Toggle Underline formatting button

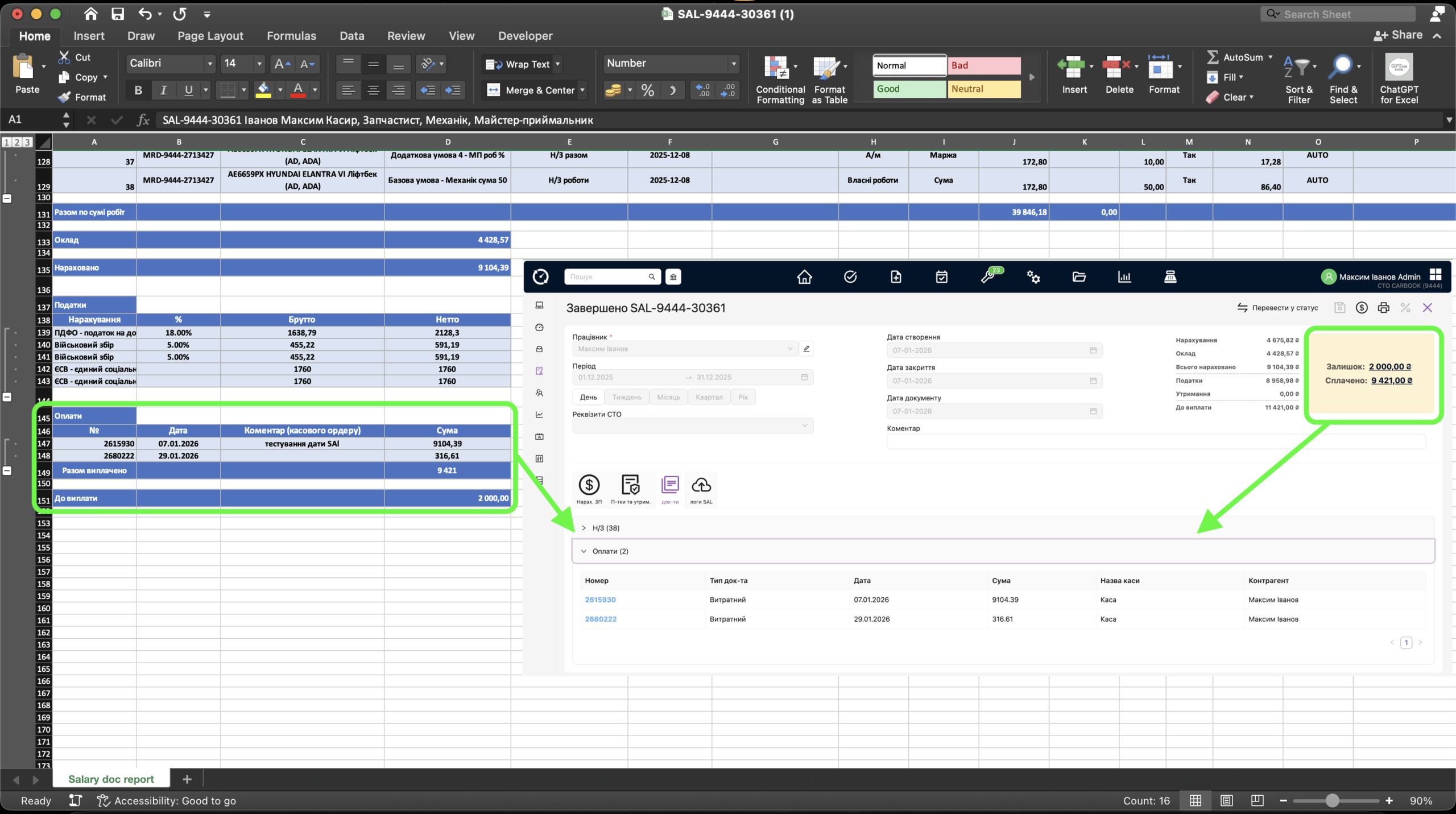(x=188, y=90)
